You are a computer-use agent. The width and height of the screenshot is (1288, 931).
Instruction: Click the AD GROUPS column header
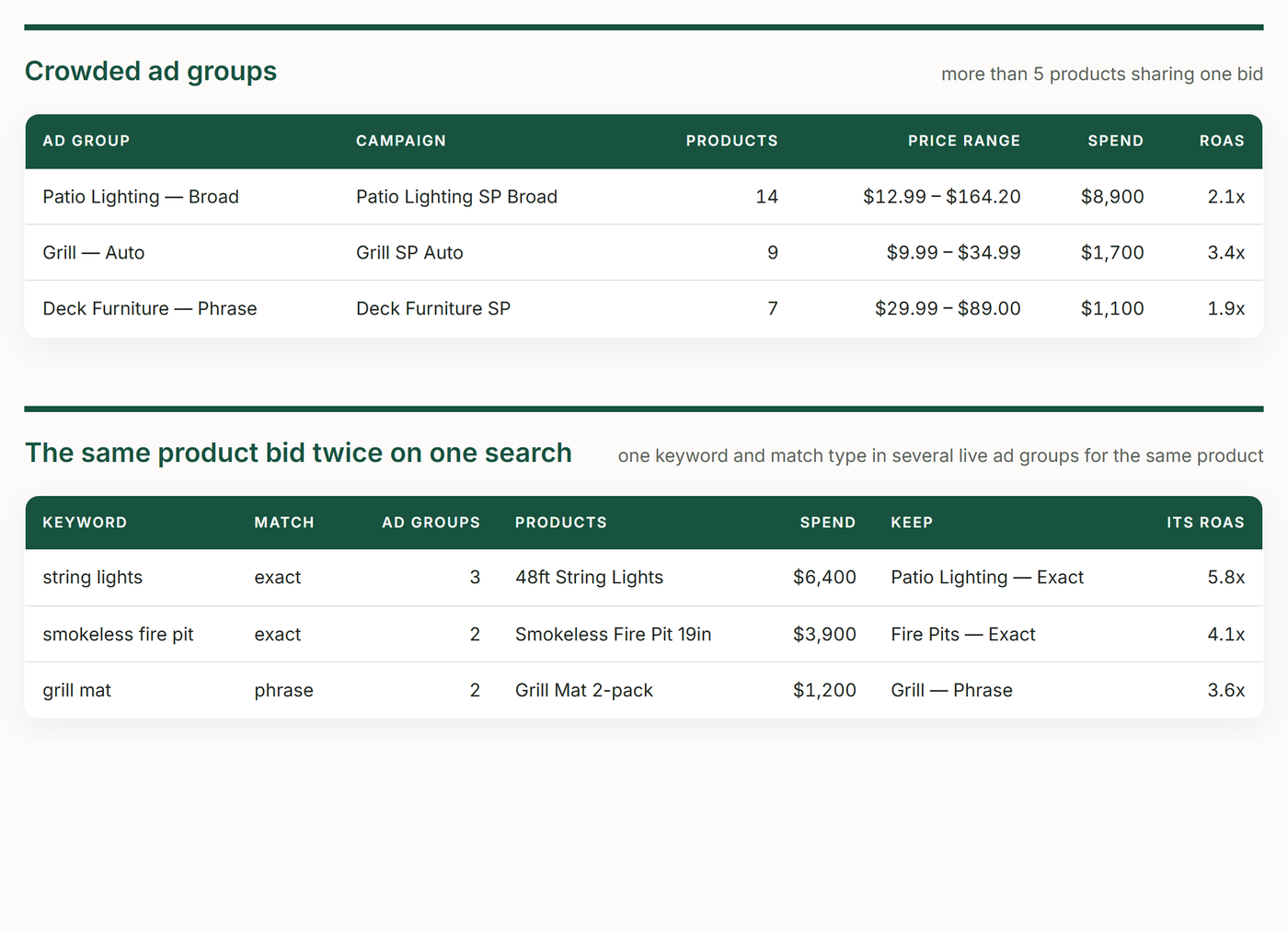click(x=431, y=523)
